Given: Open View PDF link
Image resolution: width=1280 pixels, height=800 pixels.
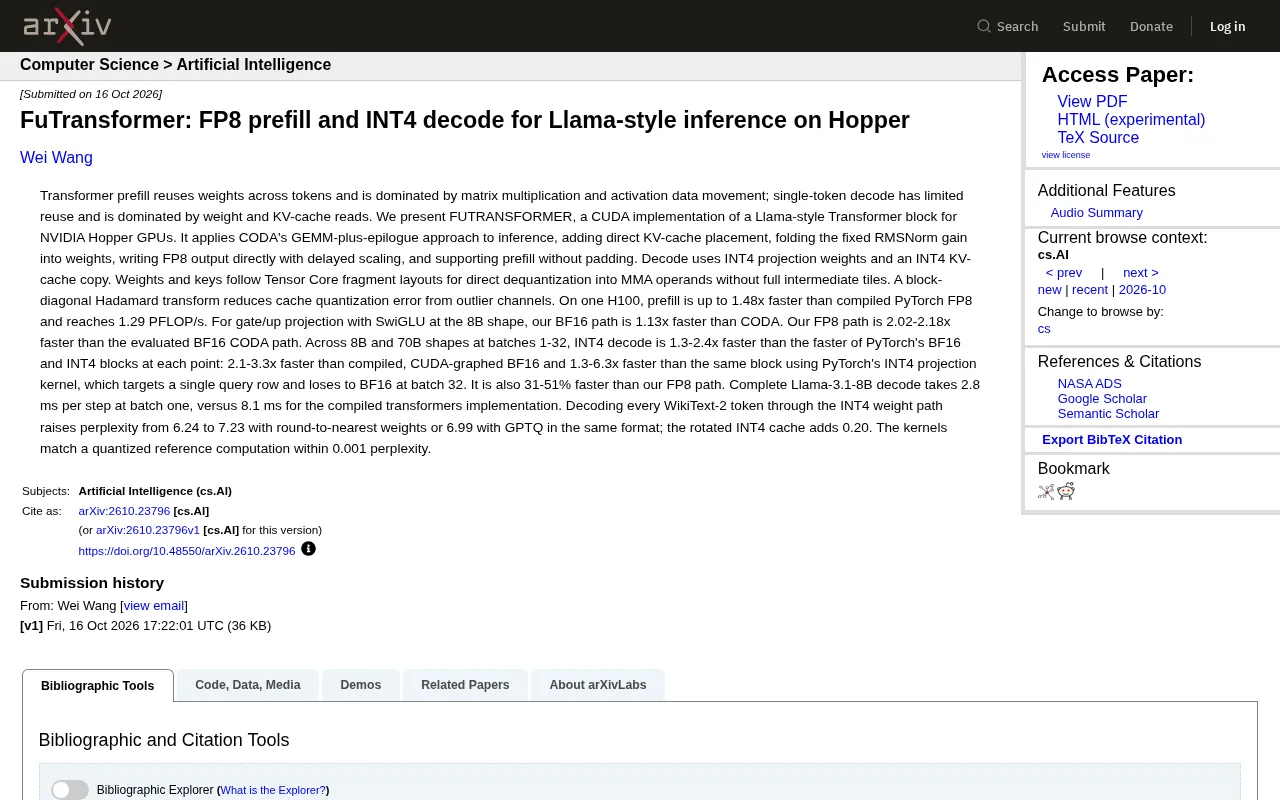Looking at the screenshot, I should (1092, 102).
